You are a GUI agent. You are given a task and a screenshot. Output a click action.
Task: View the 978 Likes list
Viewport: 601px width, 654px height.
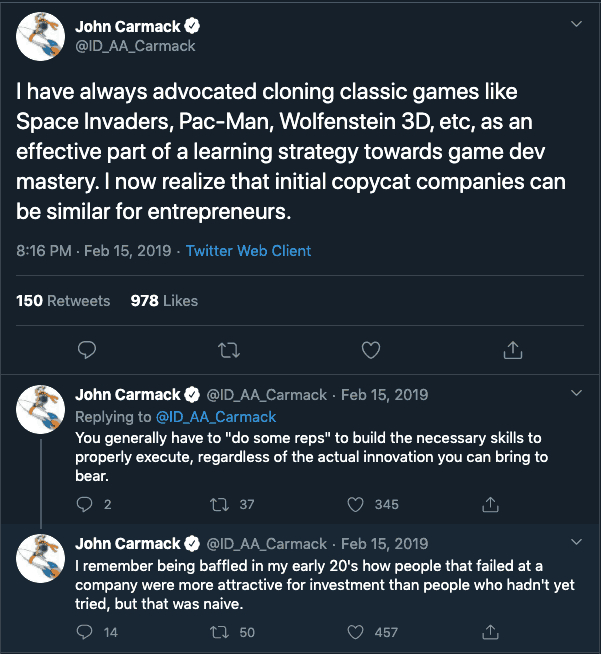pyautogui.click(x=164, y=301)
